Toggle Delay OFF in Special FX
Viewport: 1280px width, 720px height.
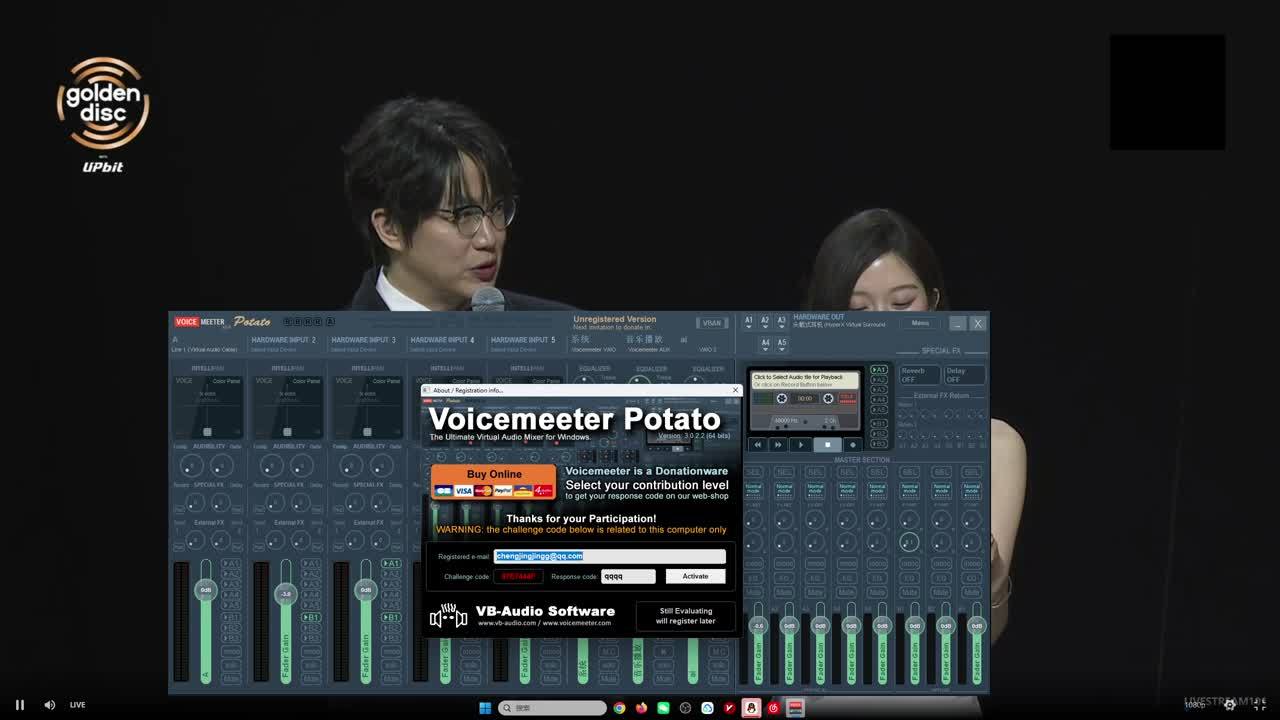pyautogui.click(x=964, y=375)
